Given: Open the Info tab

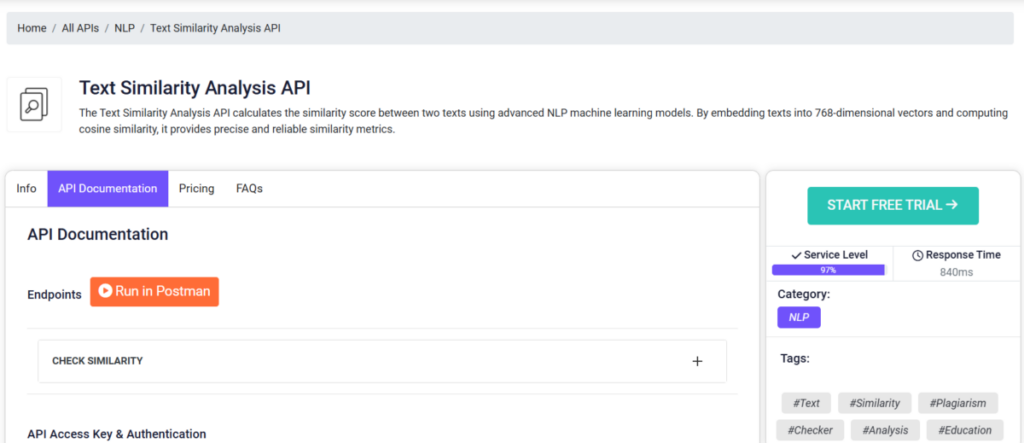Looking at the screenshot, I should 27,189.
